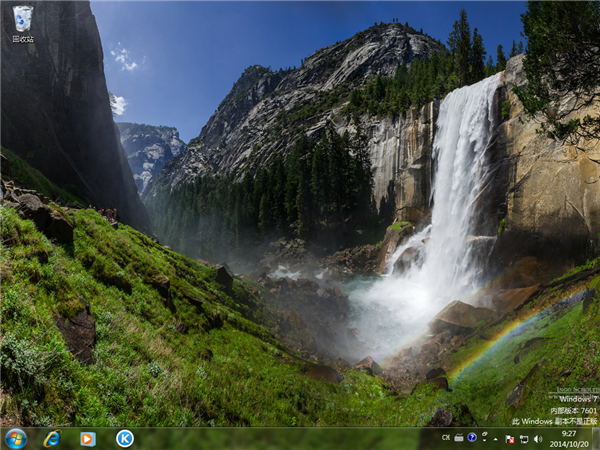Open the Windows Start menu

point(15,438)
